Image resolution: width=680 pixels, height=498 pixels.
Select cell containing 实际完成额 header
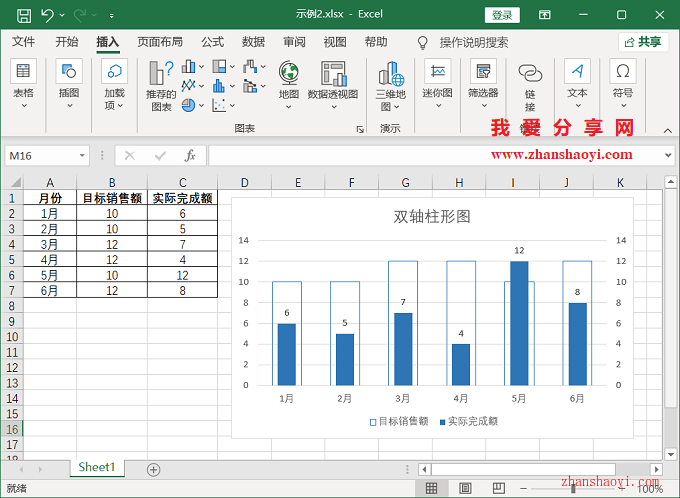click(182, 198)
